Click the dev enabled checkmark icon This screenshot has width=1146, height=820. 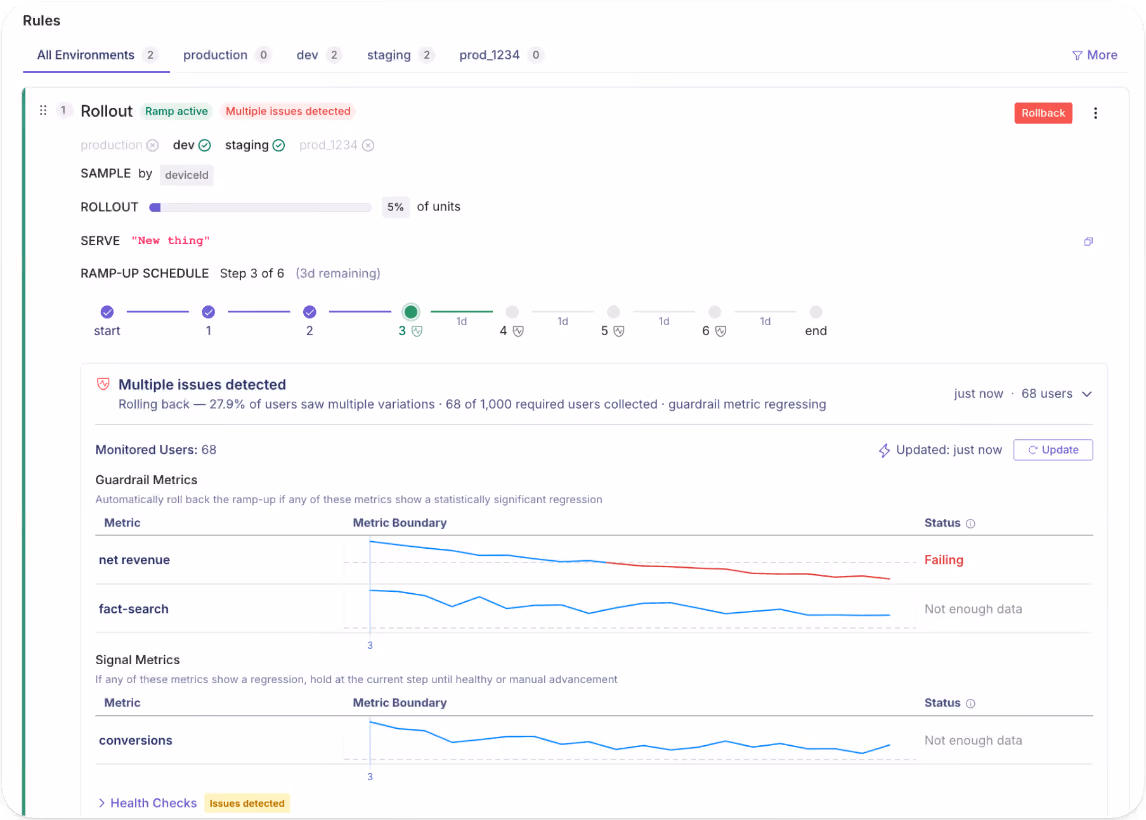[x=205, y=145]
